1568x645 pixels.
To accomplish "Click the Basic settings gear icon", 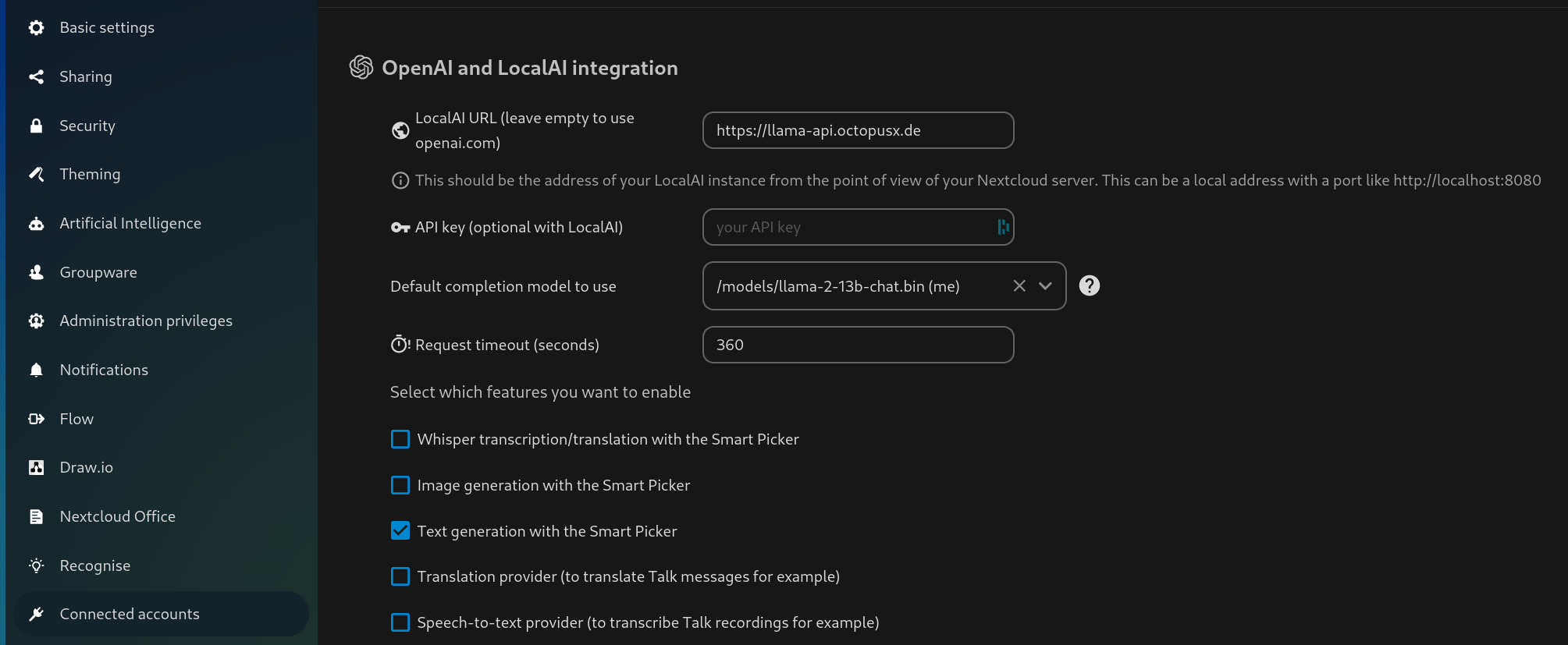I will [x=36, y=28].
